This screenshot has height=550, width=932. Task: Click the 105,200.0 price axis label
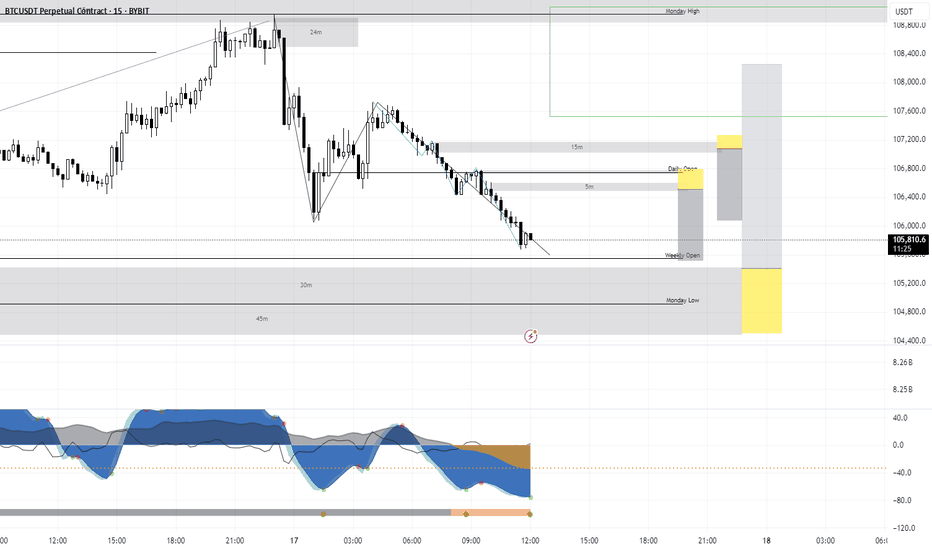[909, 283]
